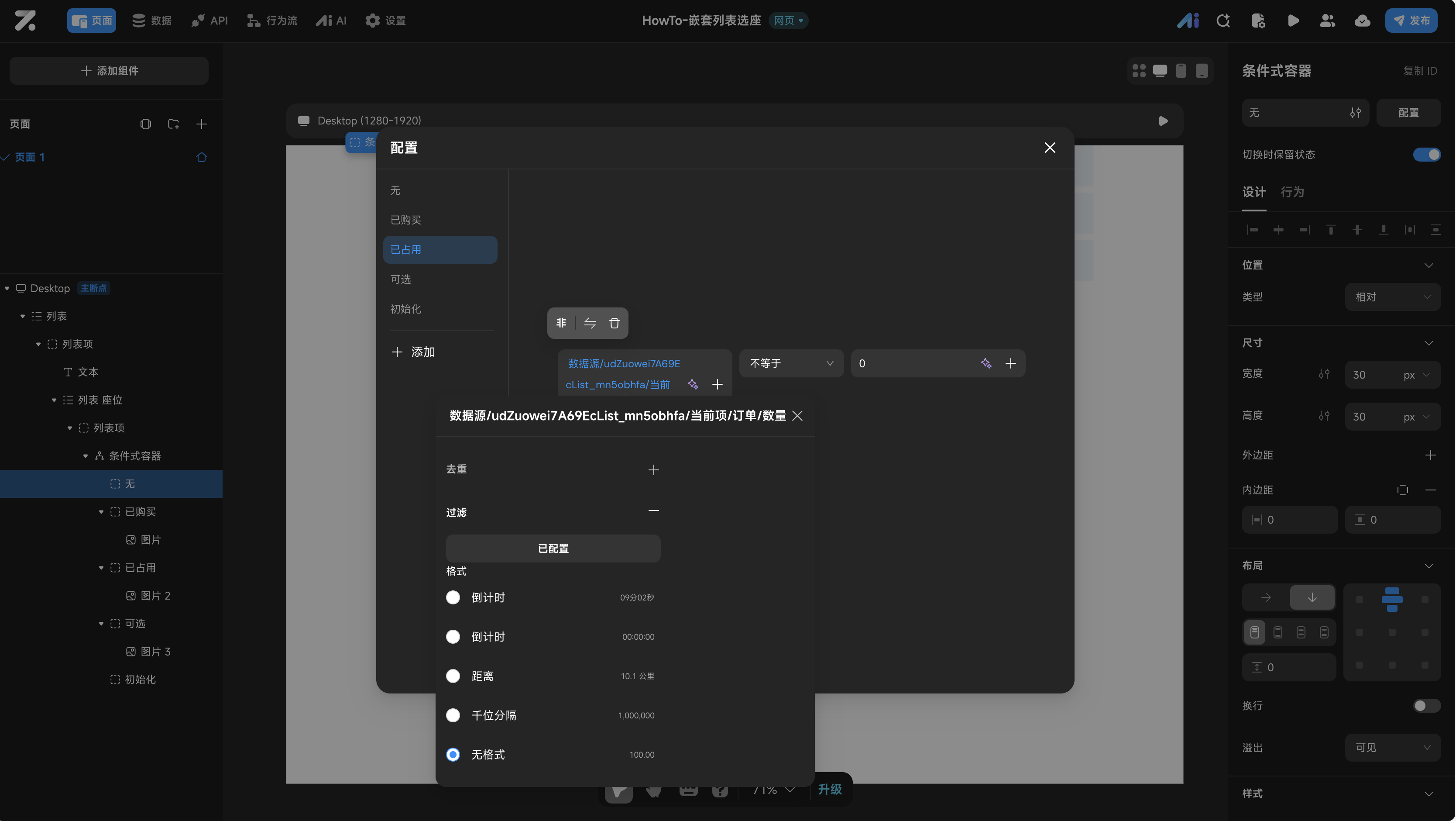Image resolution: width=1456 pixels, height=821 pixels.
Task: Collapse the 条件式容器 tree node
Action: coord(86,456)
